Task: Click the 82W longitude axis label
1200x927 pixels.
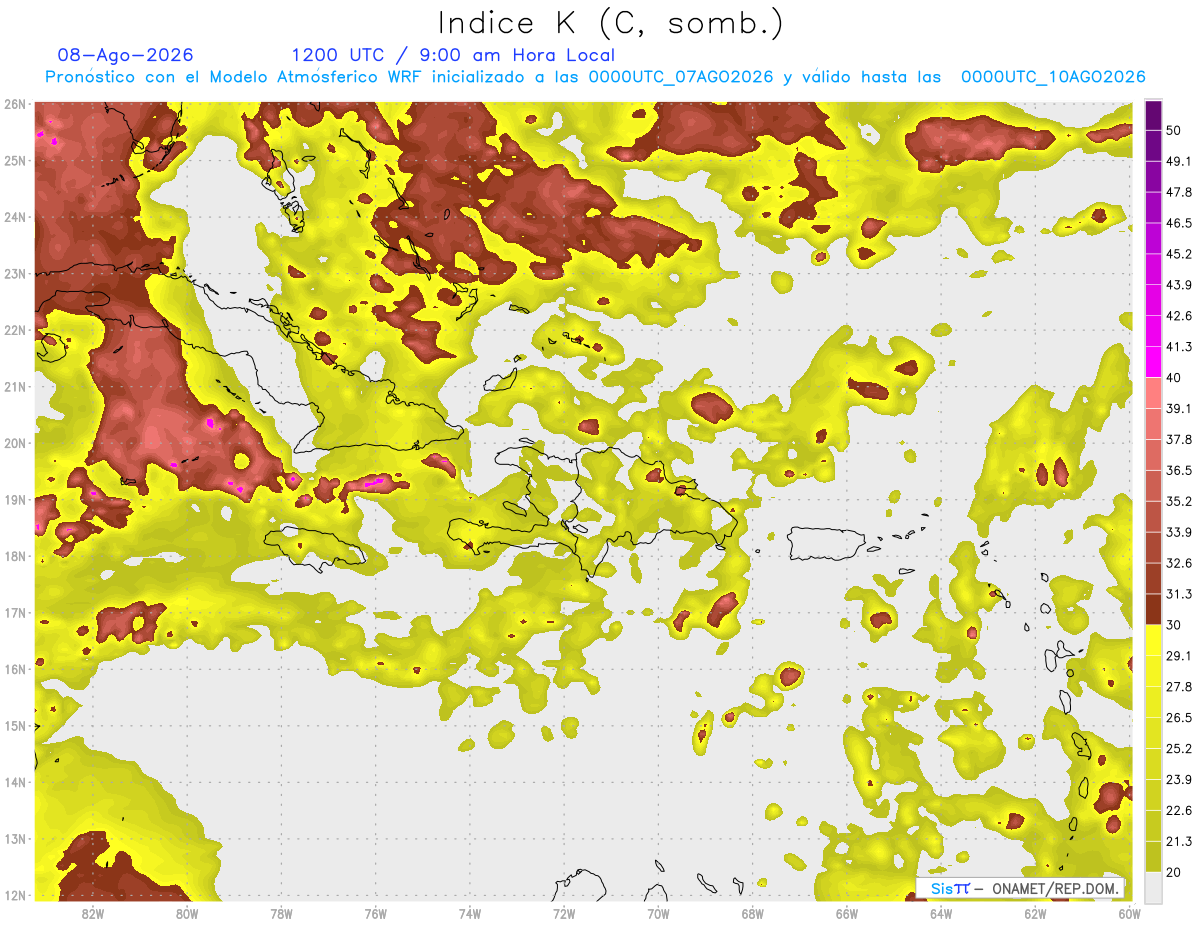Action: tap(93, 913)
